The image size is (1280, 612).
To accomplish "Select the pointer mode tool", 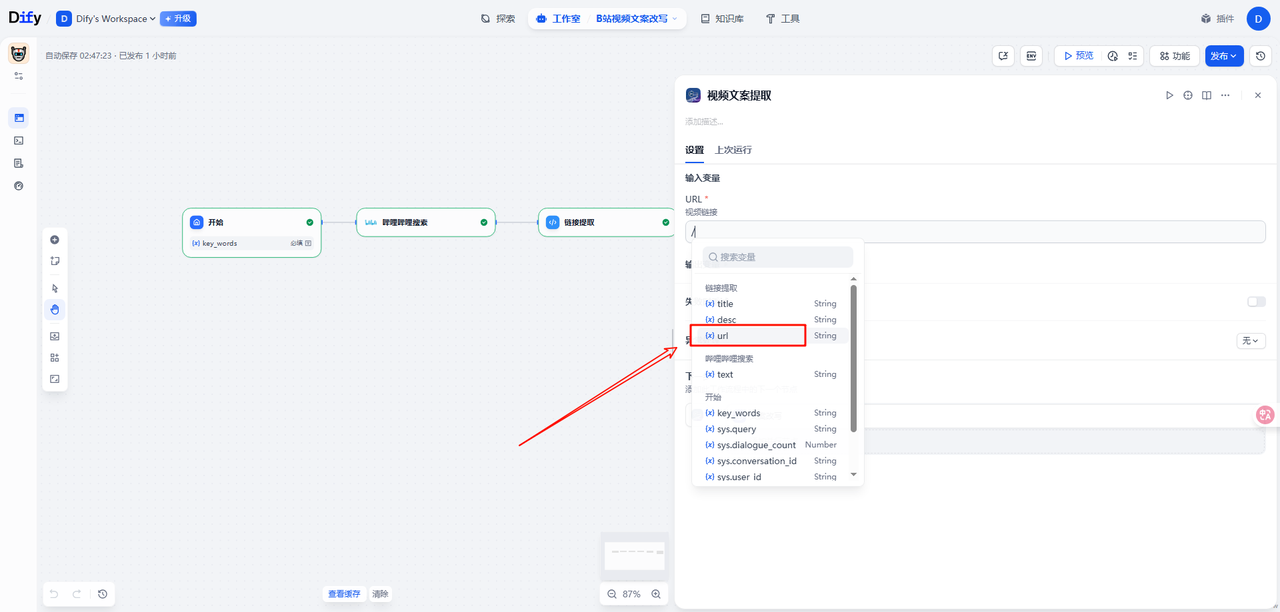I will (x=55, y=288).
